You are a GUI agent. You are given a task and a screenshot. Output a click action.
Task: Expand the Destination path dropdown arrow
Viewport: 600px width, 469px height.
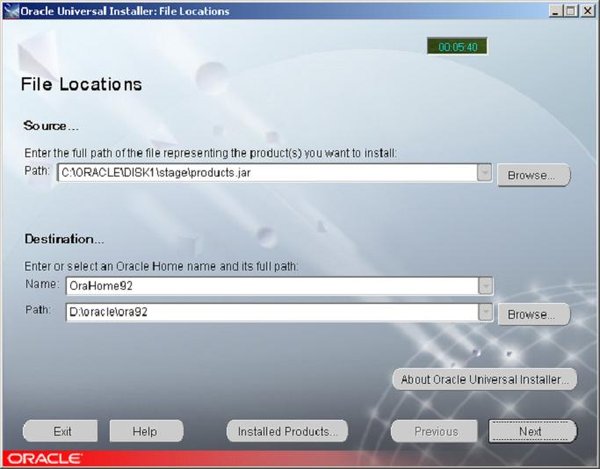[x=485, y=312]
